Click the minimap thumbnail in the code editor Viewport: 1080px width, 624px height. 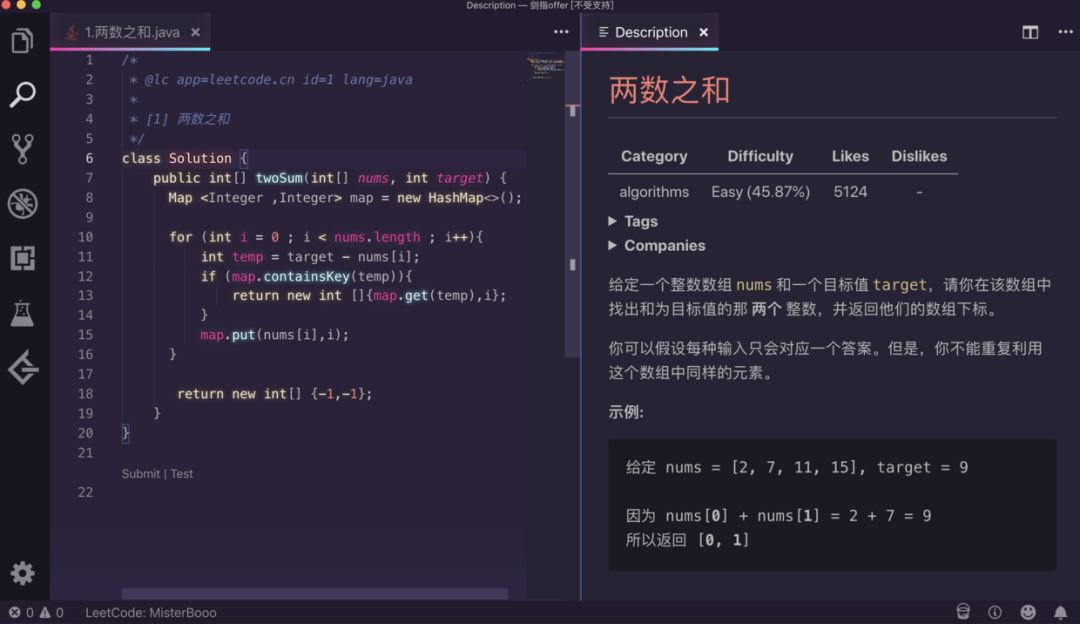(x=546, y=67)
